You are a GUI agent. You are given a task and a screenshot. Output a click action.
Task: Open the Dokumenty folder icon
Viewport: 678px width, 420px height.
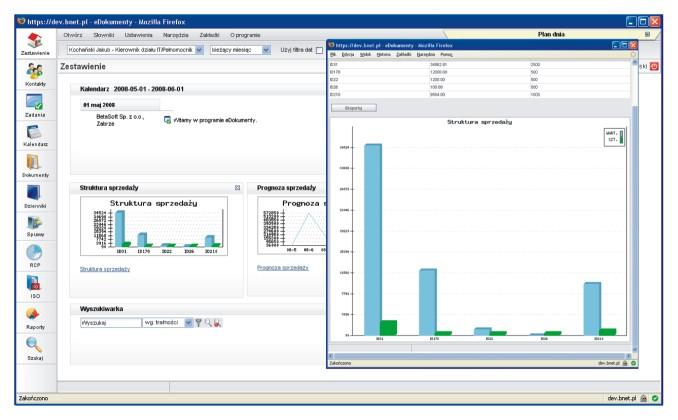coord(34,162)
